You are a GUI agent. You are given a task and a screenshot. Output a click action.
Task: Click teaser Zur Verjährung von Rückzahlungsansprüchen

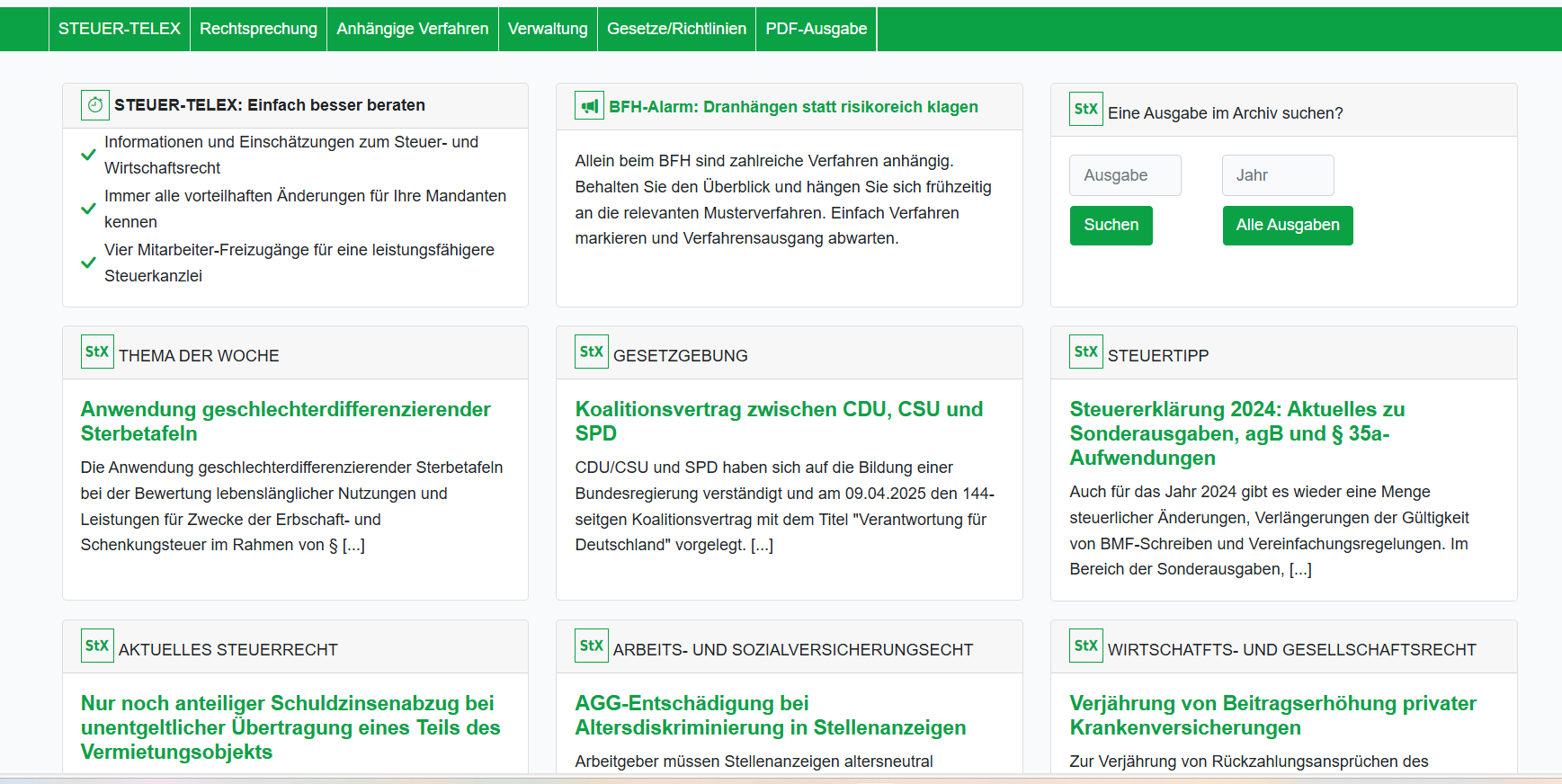point(1249,762)
